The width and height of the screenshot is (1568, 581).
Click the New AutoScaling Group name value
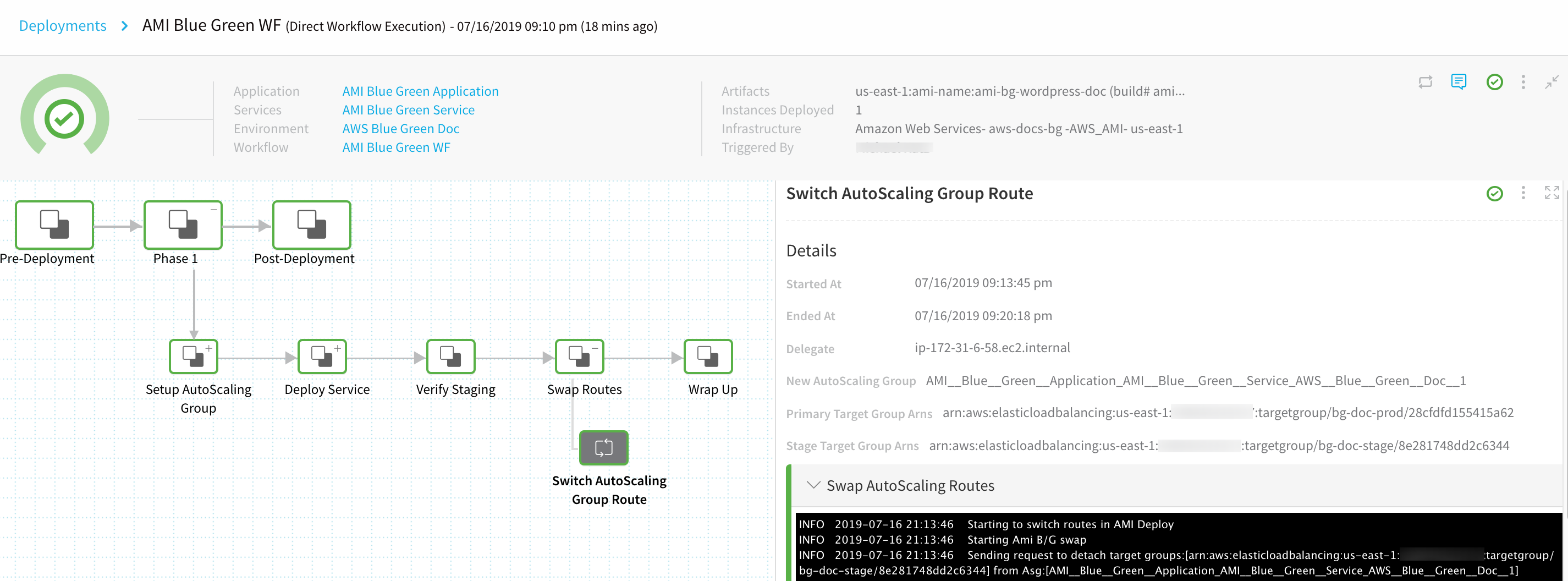[1196, 381]
